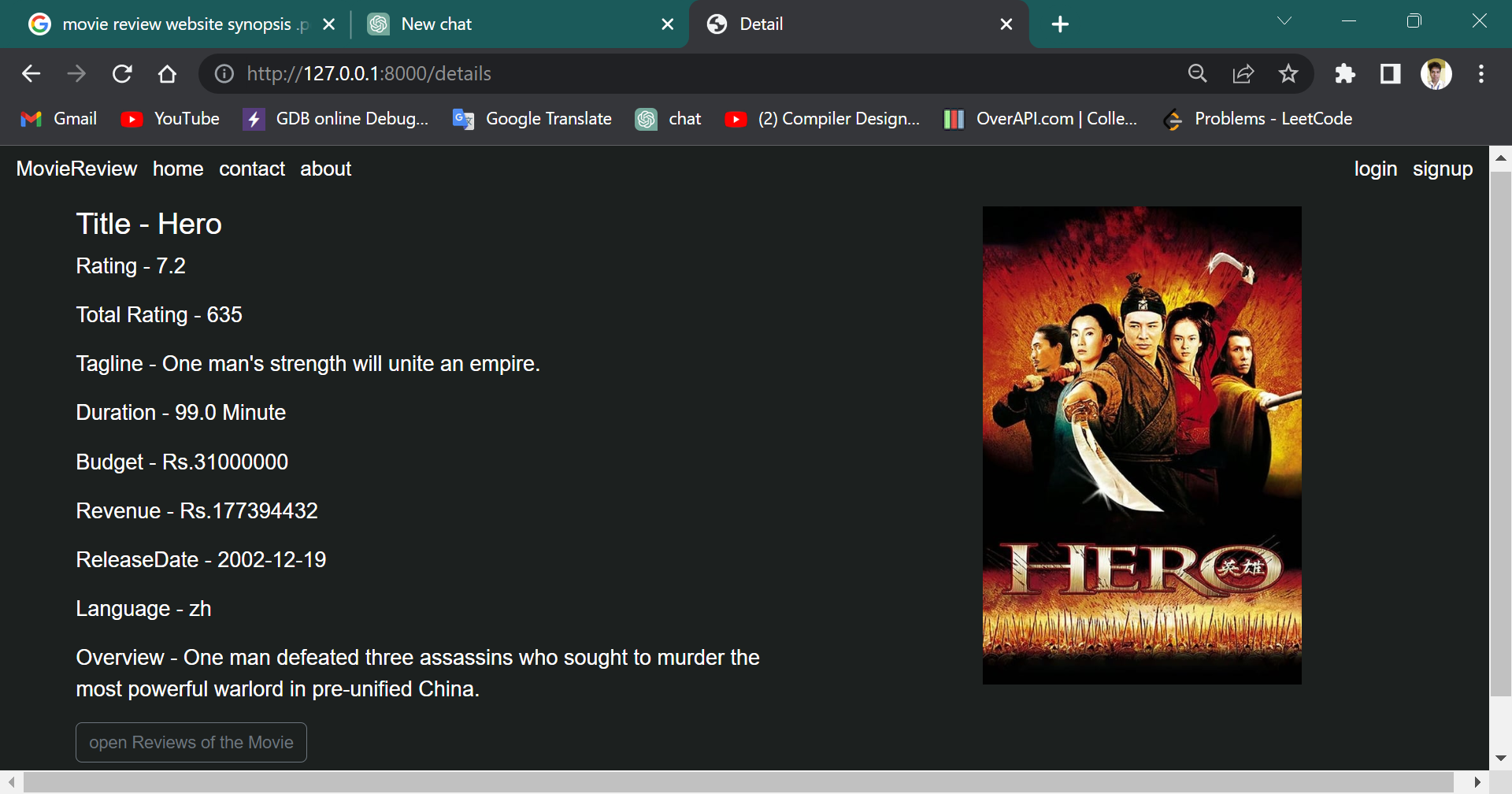The width and height of the screenshot is (1512, 794).
Task: Open the OverAPI.com bookmark
Action: 1039,118
